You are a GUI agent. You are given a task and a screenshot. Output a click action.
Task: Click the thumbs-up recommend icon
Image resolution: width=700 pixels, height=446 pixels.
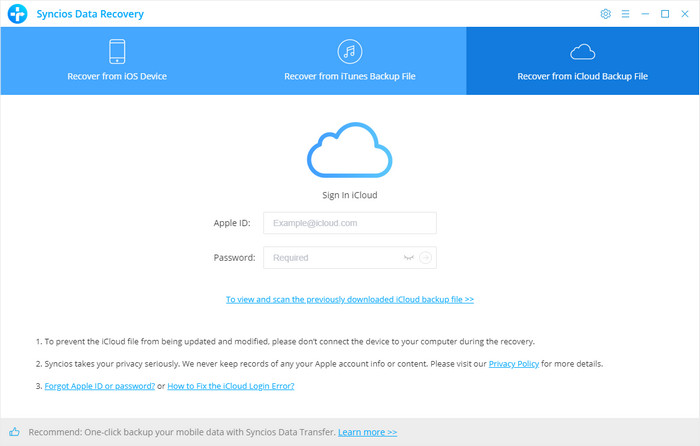tap(14, 432)
